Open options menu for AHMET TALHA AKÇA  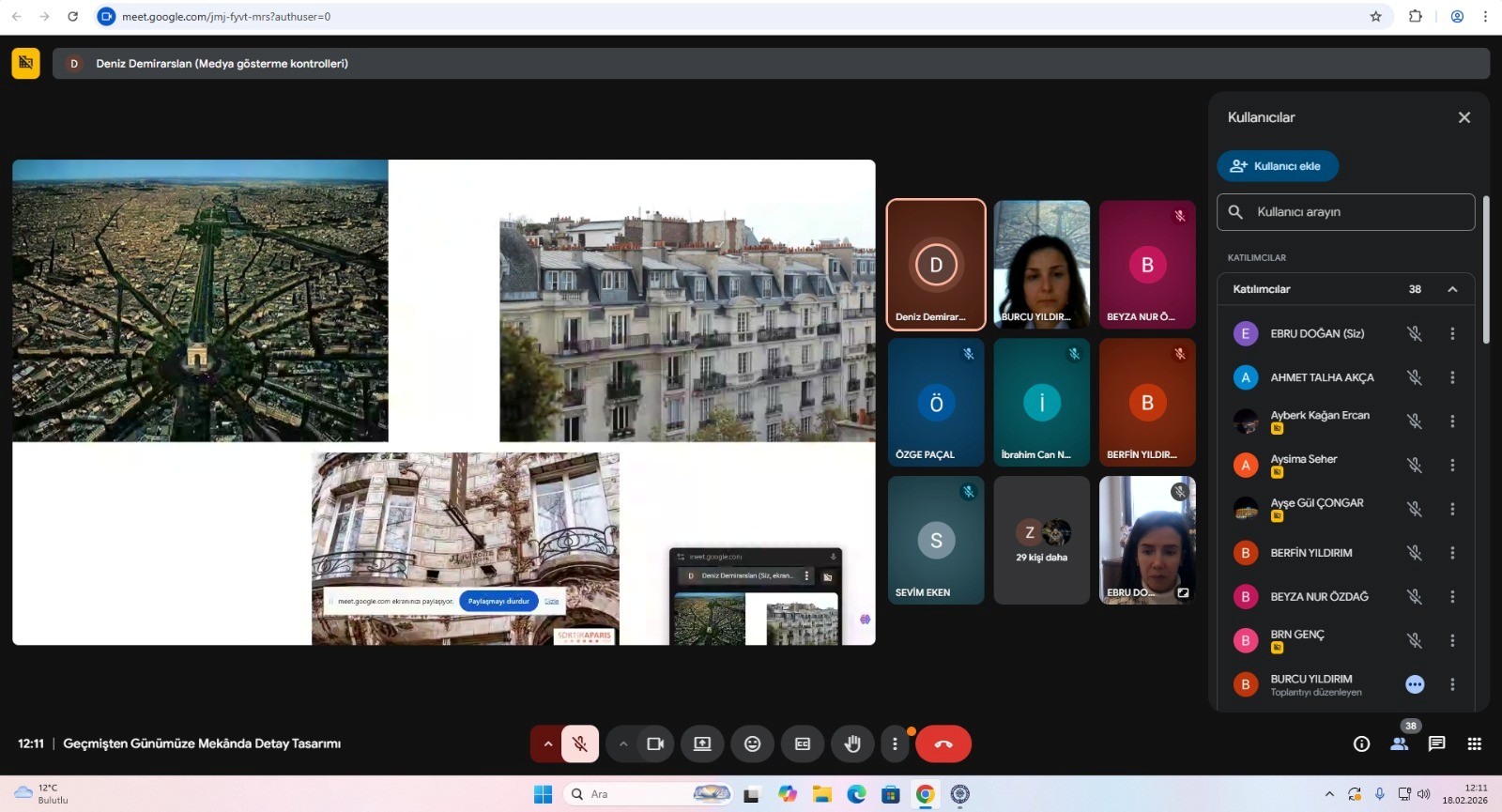[1452, 377]
